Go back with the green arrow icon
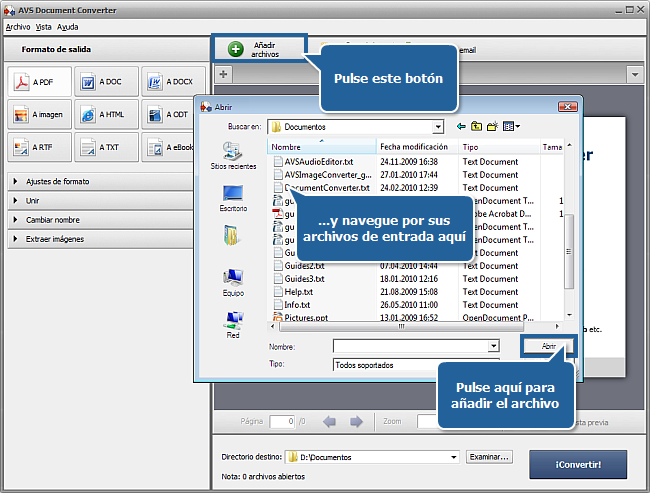 pos(461,126)
